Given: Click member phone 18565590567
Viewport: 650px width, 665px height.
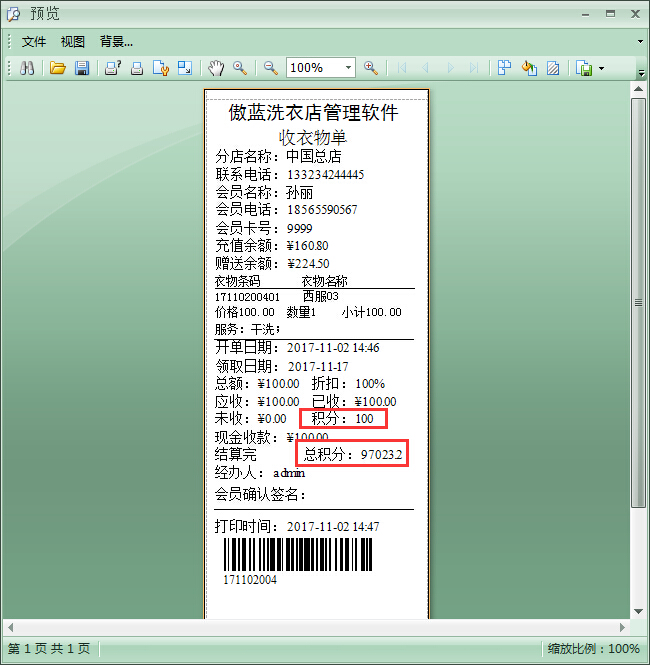Looking at the screenshot, I should pyautogui.click(x=322, y=210).
